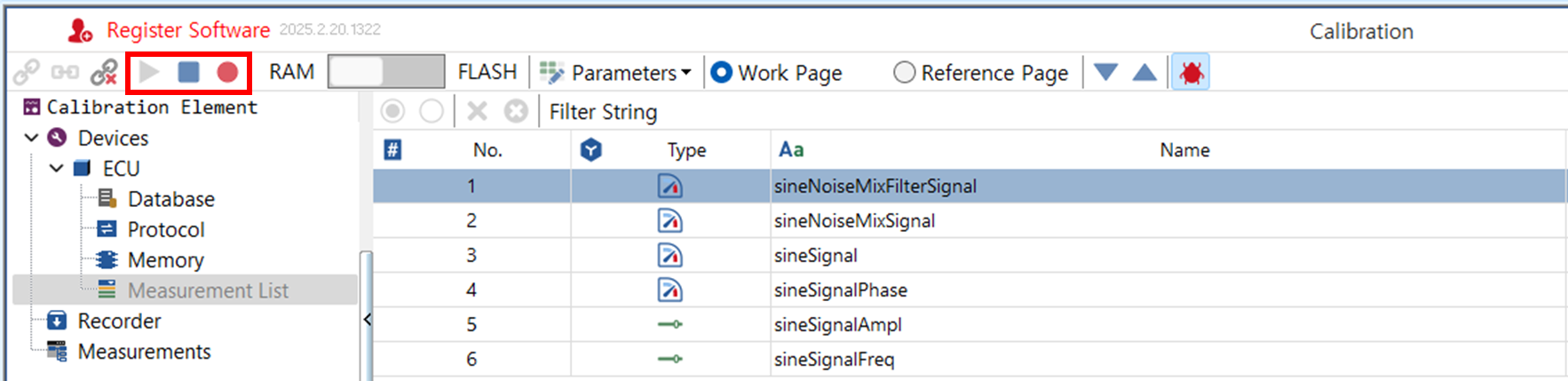The image size is (1568, 381).
Task: Click gauge type icon of sineSignalPhase row
Action: pyautogui.click(x=669, y=290)
